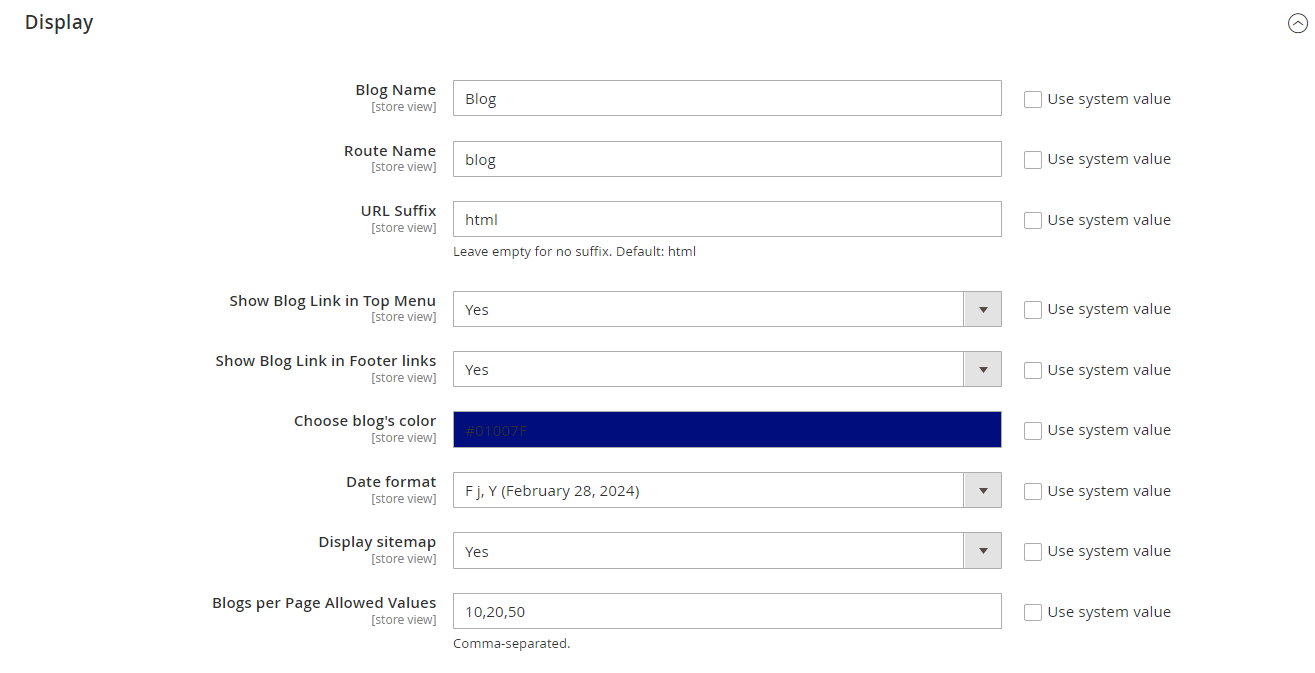1315x673 pixels.
Task: Click the Blogs per Page Allowed Values field
Action: click(x=726, y=611)
